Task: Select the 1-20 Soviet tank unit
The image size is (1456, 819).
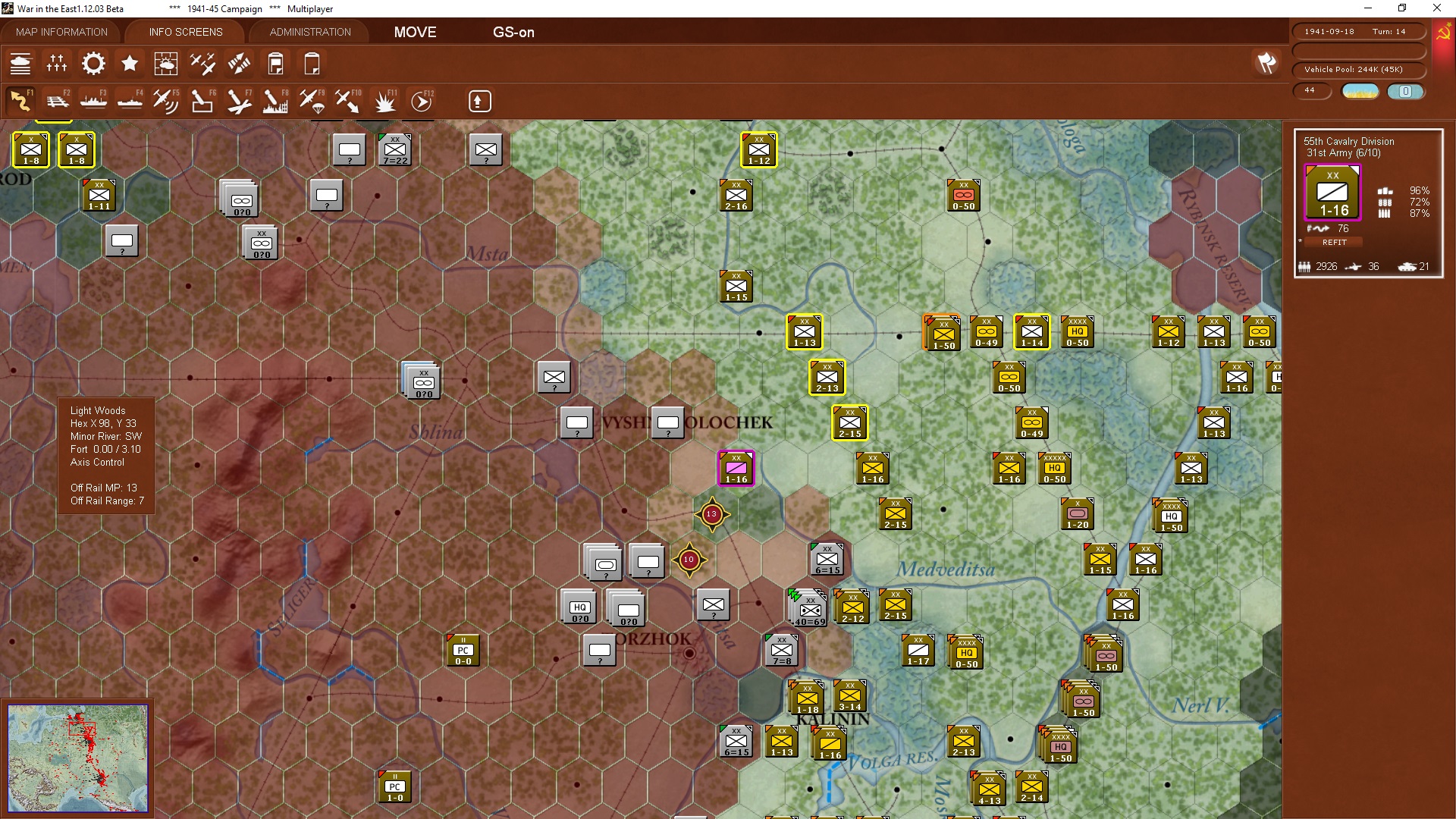Action: pyautogui.click(x=1077, y=513)
